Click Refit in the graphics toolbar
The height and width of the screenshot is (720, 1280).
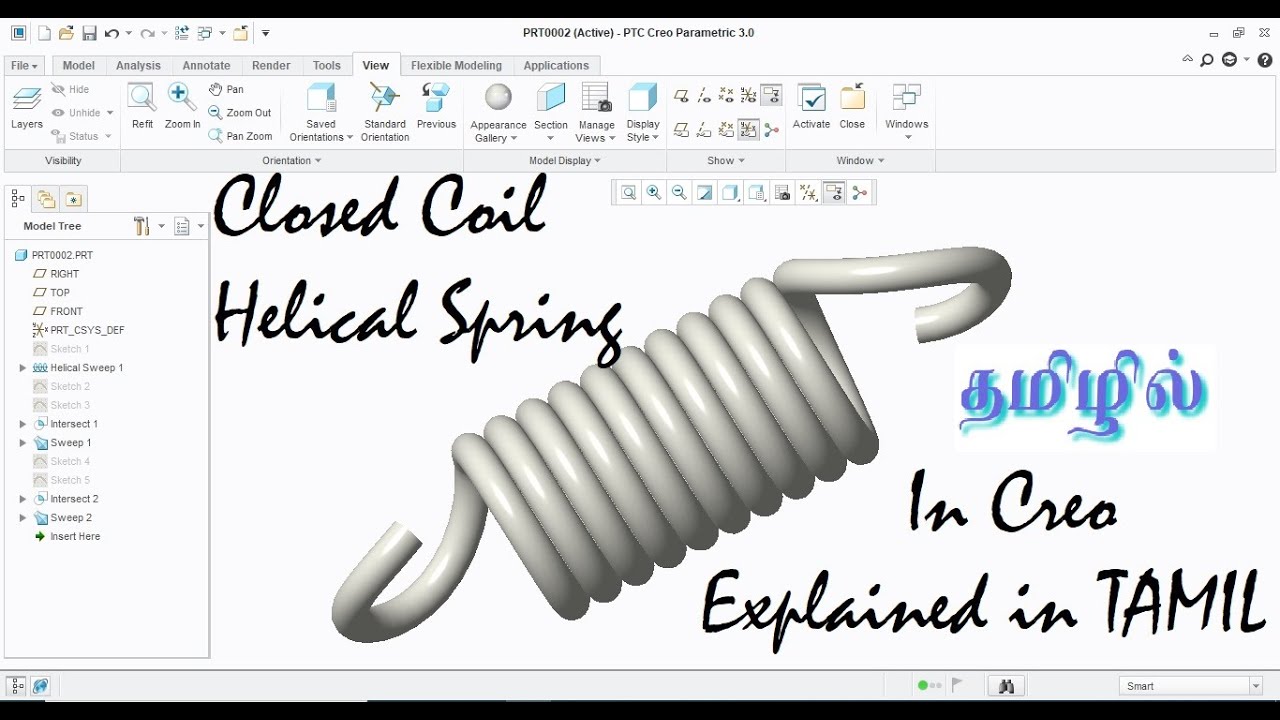pos(628,193)
